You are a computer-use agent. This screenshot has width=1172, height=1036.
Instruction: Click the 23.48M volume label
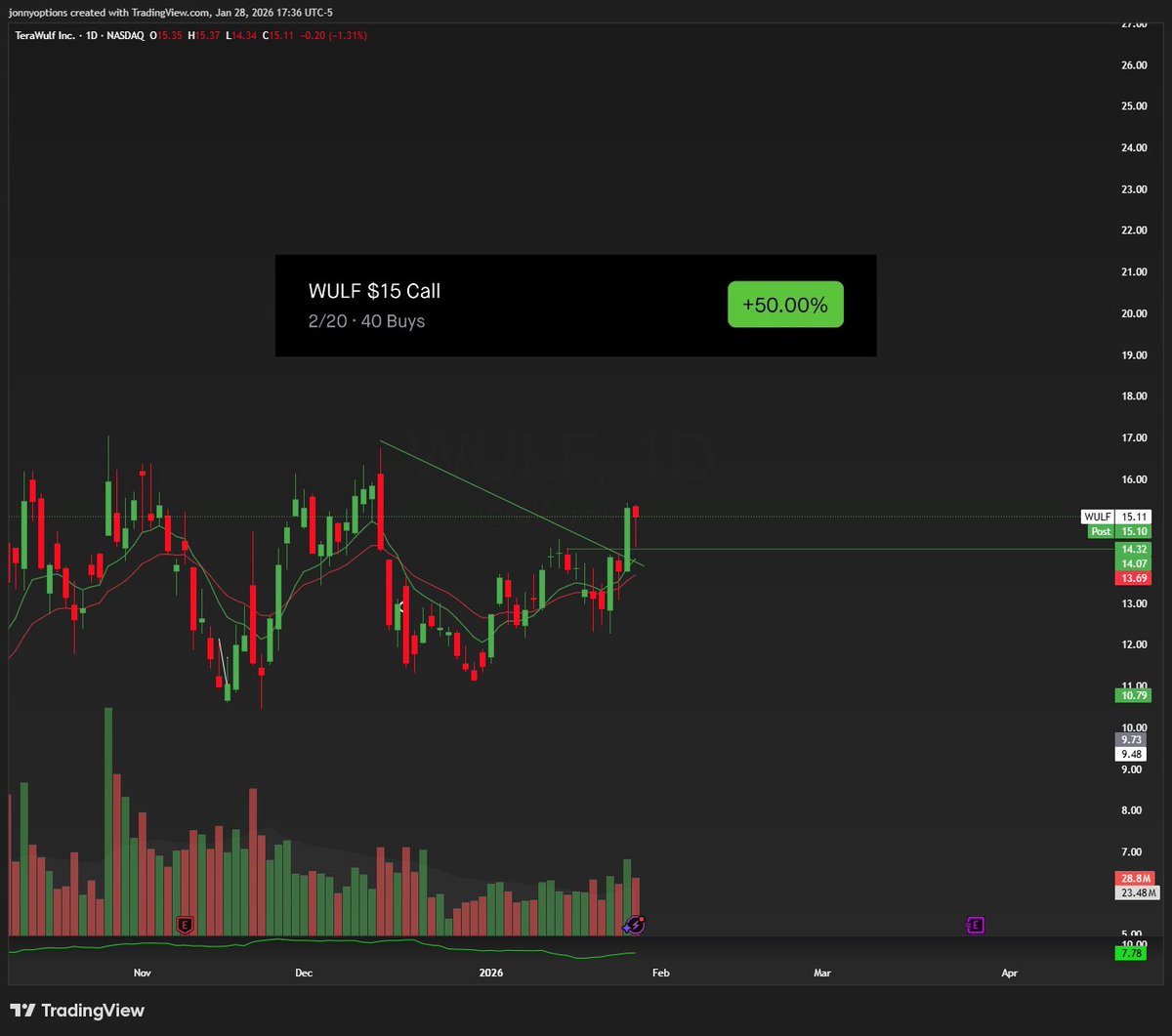(1136, 892)
